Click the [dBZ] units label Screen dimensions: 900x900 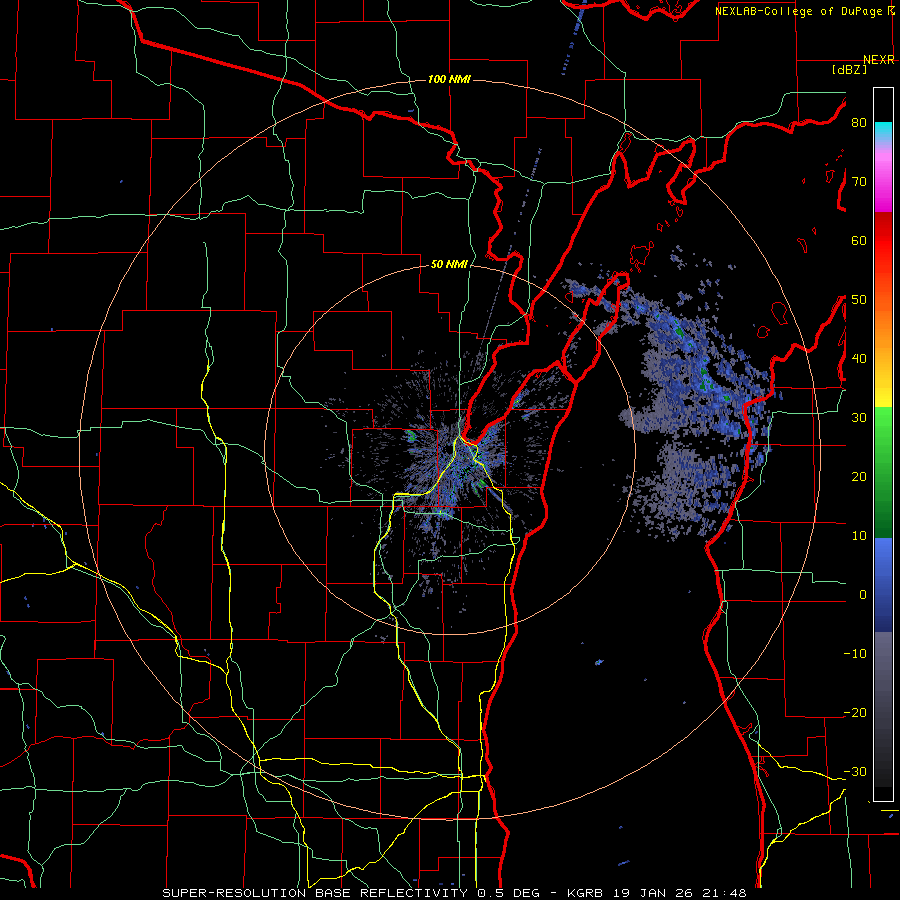(849, 69)
